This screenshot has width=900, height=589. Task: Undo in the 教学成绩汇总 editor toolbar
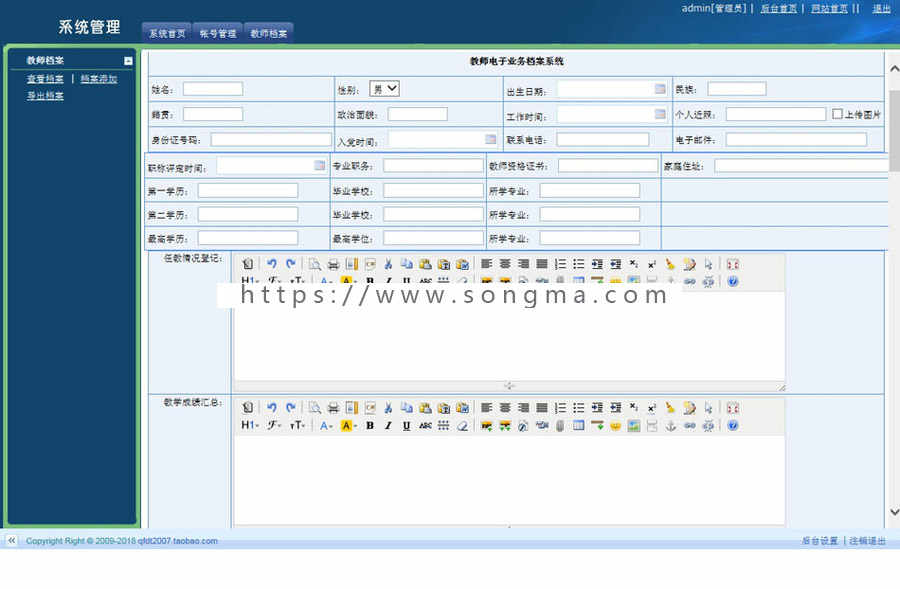click(271, 408)
